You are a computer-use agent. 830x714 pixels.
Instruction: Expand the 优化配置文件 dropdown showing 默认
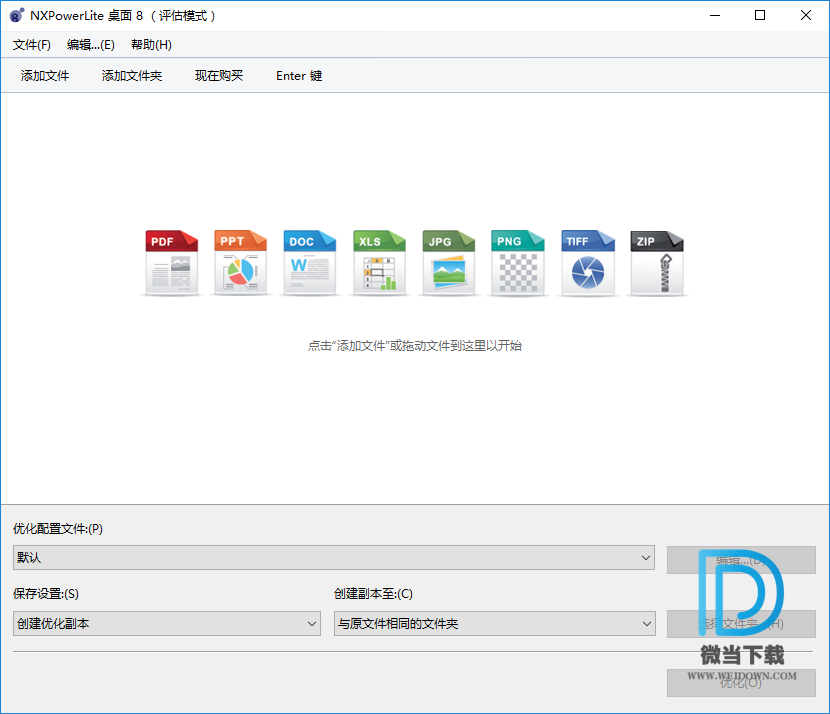click(334, 557)
